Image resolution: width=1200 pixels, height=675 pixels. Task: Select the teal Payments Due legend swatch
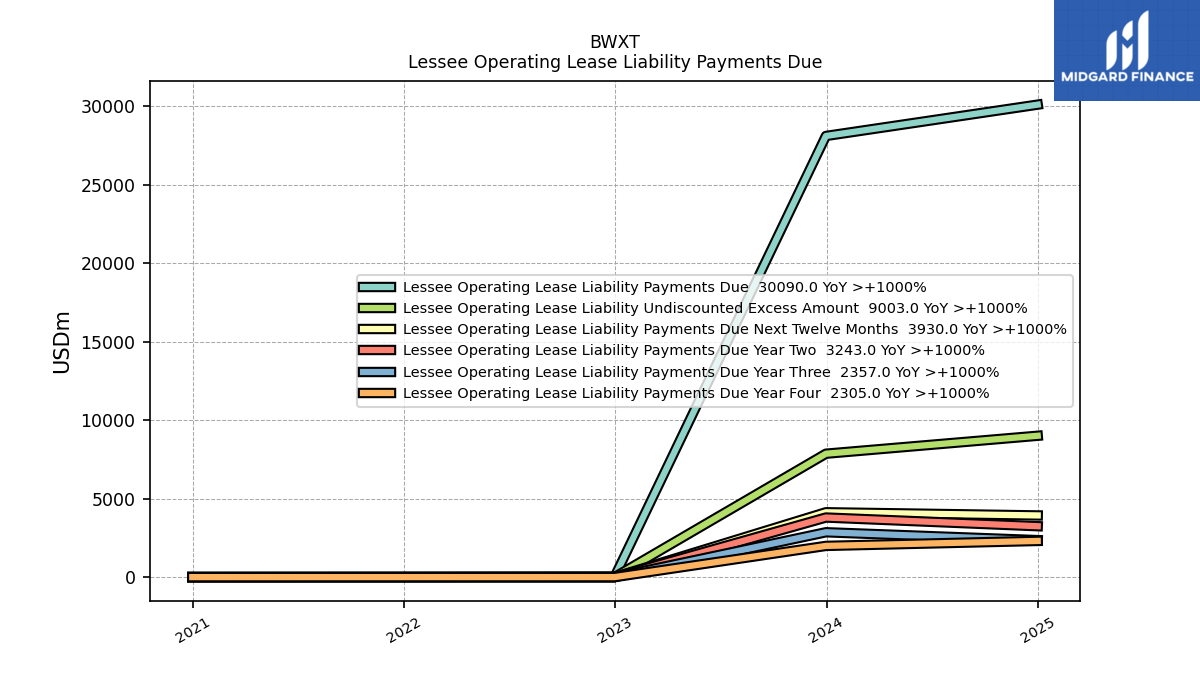tap(377, 287)
